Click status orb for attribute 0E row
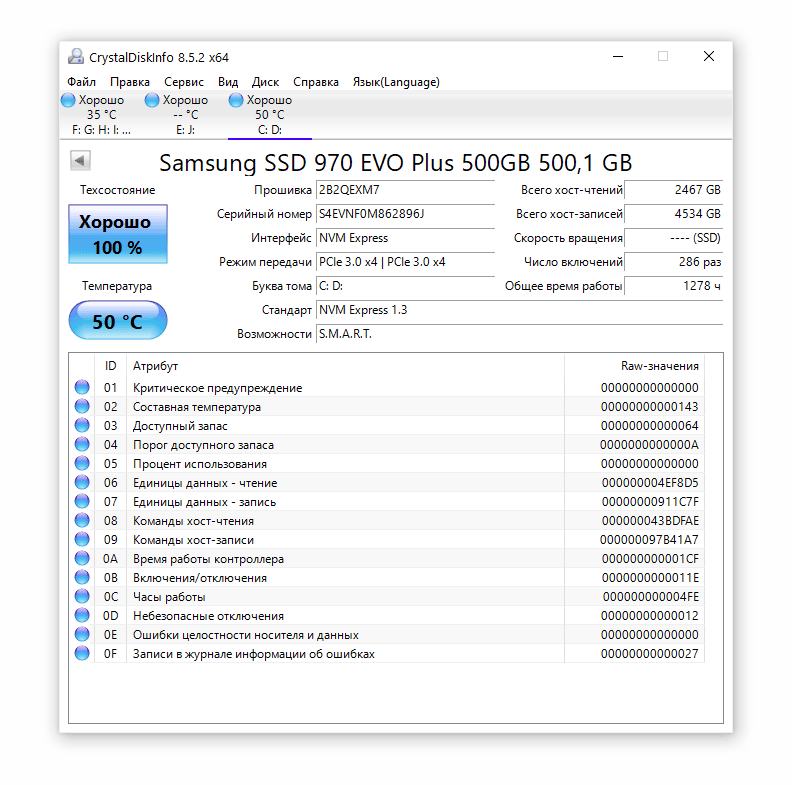 click(x=82, y=634)
